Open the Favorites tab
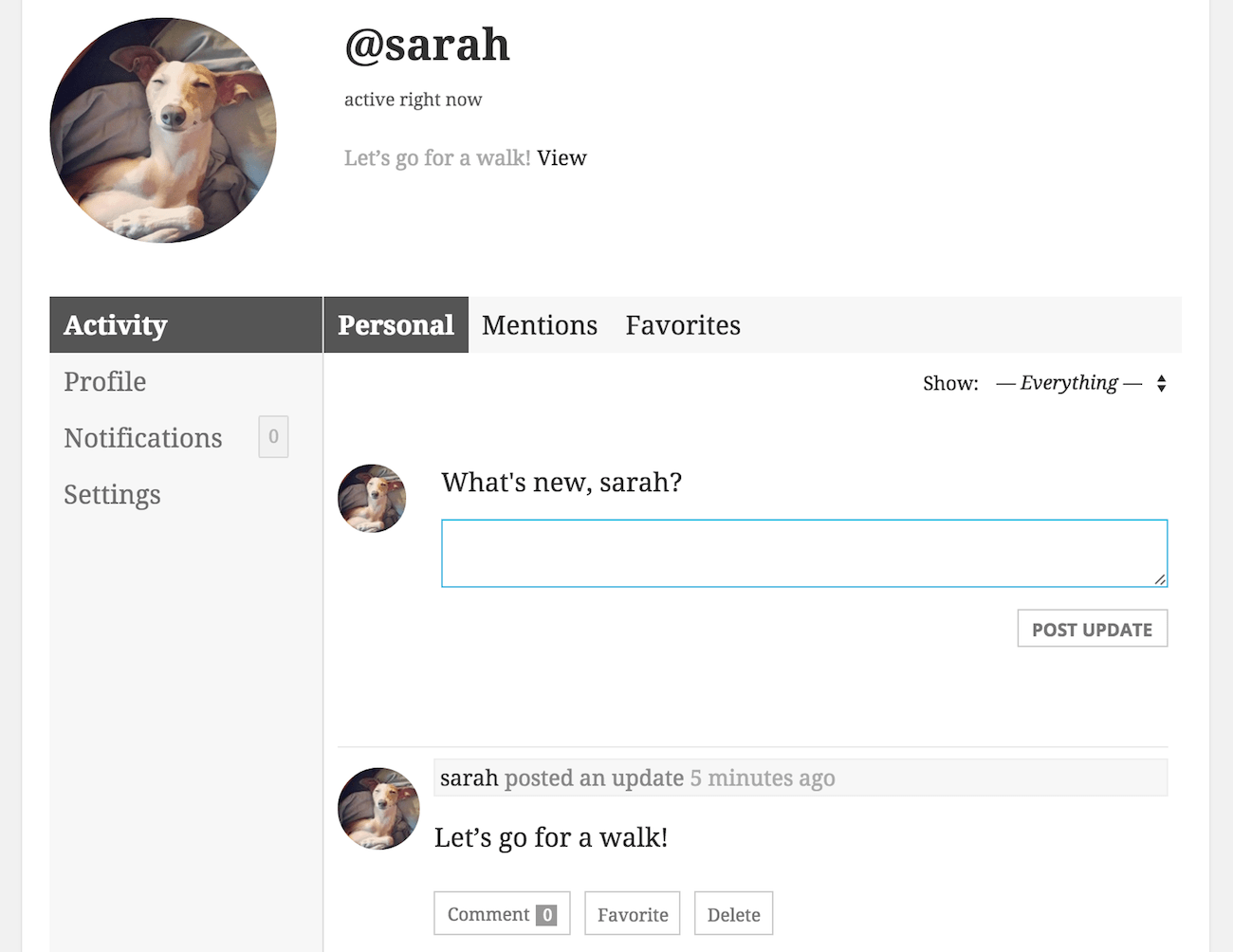 (683, 325)
